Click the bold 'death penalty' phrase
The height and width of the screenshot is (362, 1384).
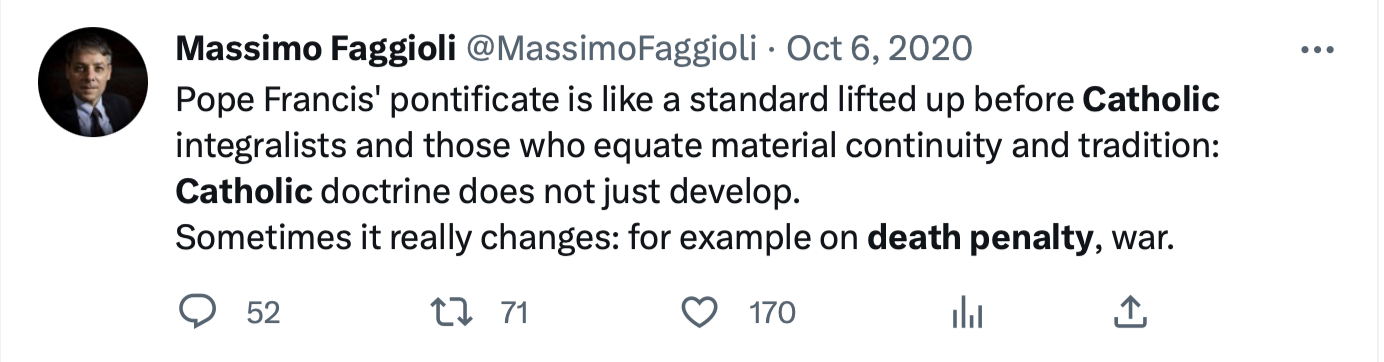point(979,240)
